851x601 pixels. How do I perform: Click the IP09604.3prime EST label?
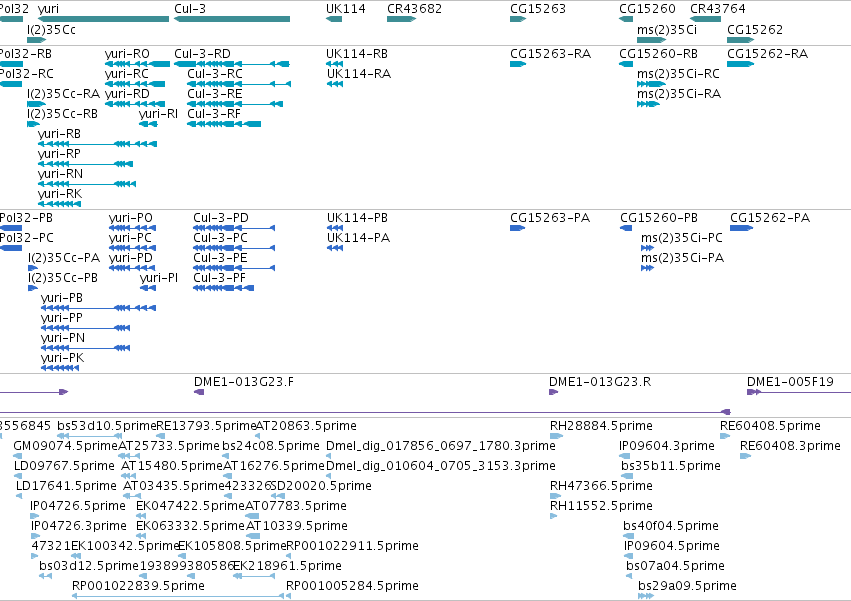666,446
